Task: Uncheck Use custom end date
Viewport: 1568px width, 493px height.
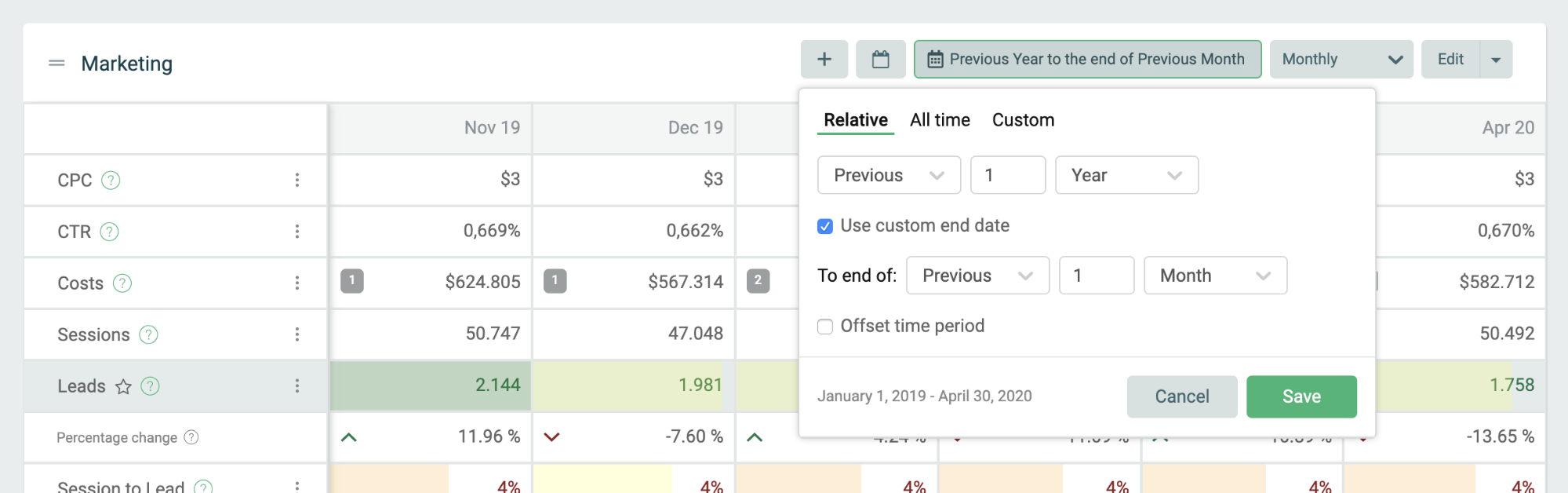Action: tap(825, 226)
